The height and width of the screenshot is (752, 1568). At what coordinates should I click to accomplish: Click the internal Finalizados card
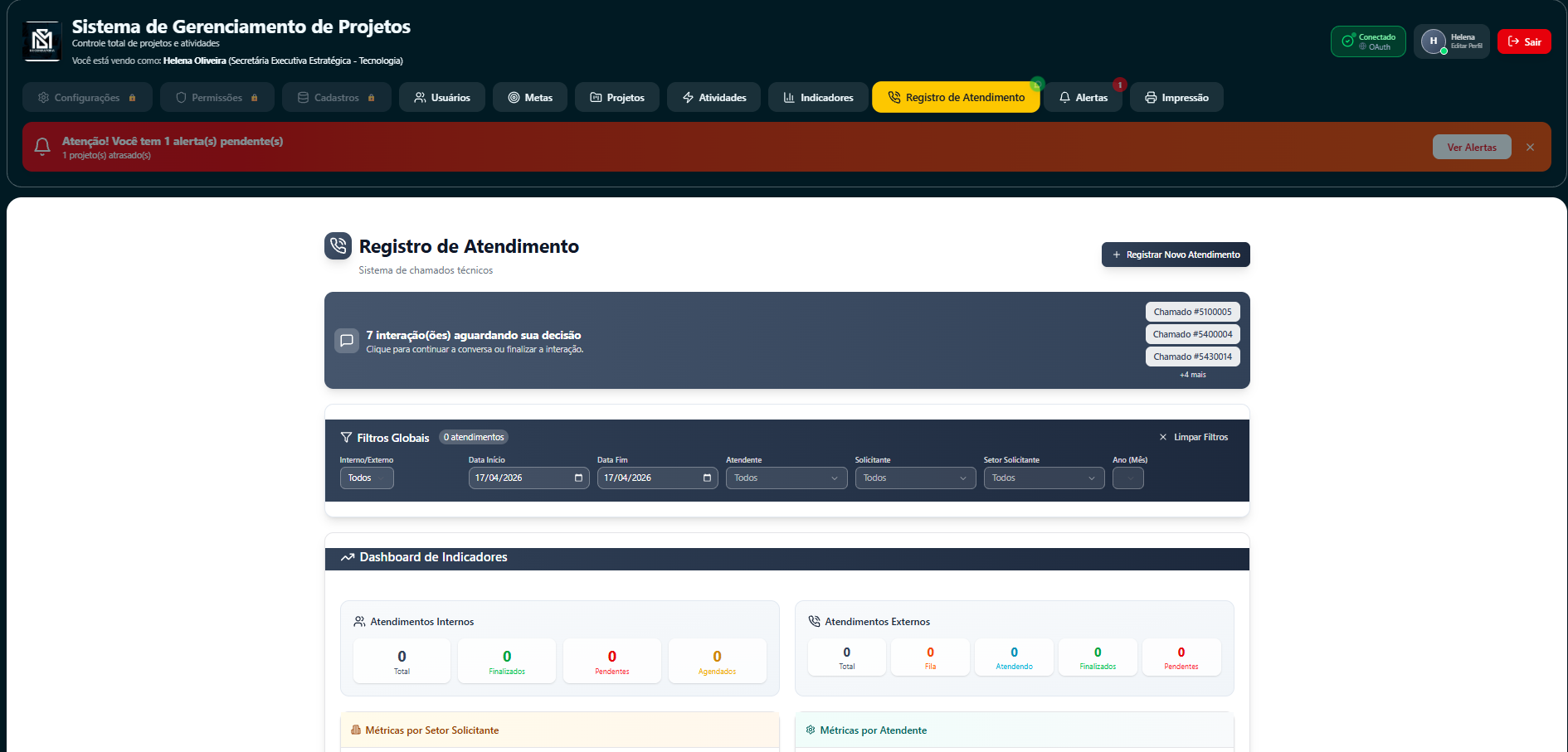pyautogui.click(x=507, y=661)
